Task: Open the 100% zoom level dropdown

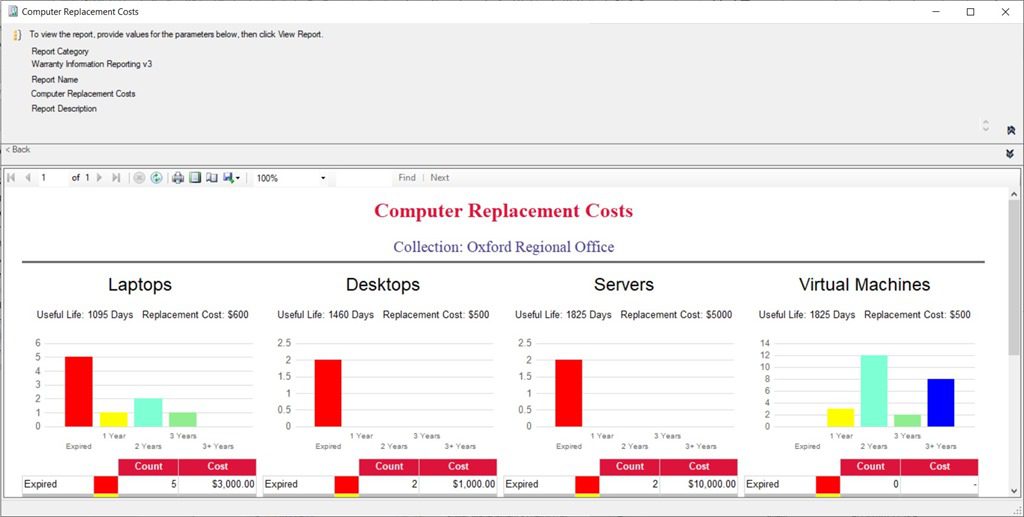Action: (322, 178)
